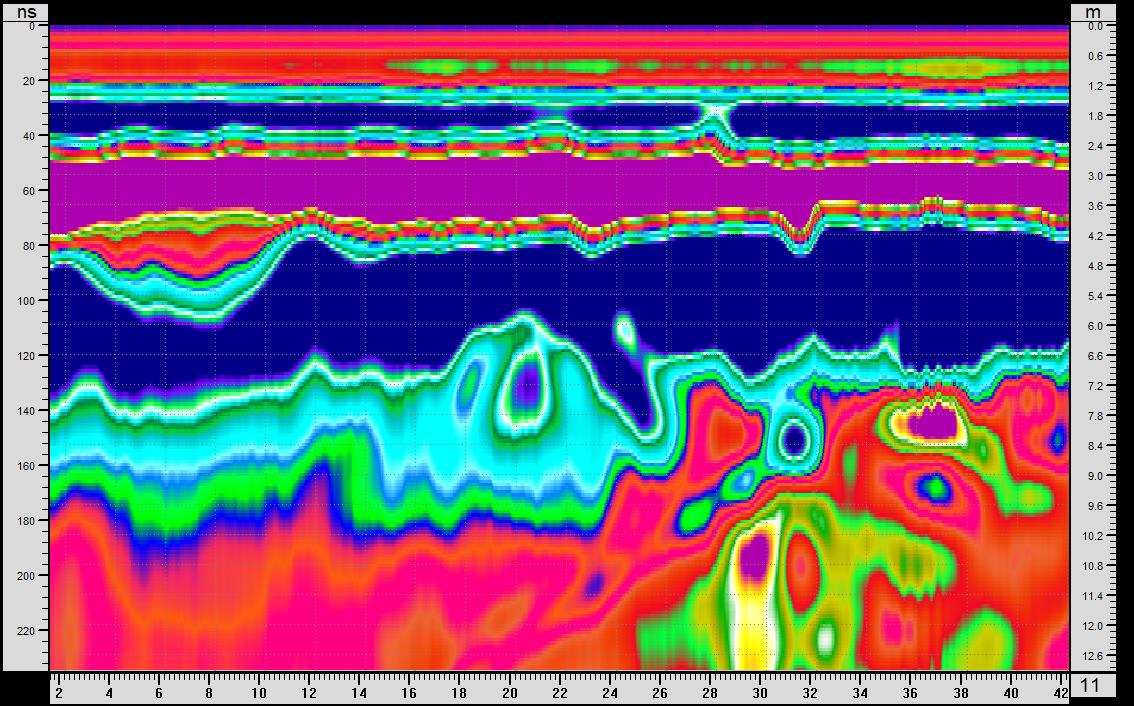Select the purple-centered oval anomaly near 21 m
The height and width of the screenshot is (706, 1134).
click(523, 382)
